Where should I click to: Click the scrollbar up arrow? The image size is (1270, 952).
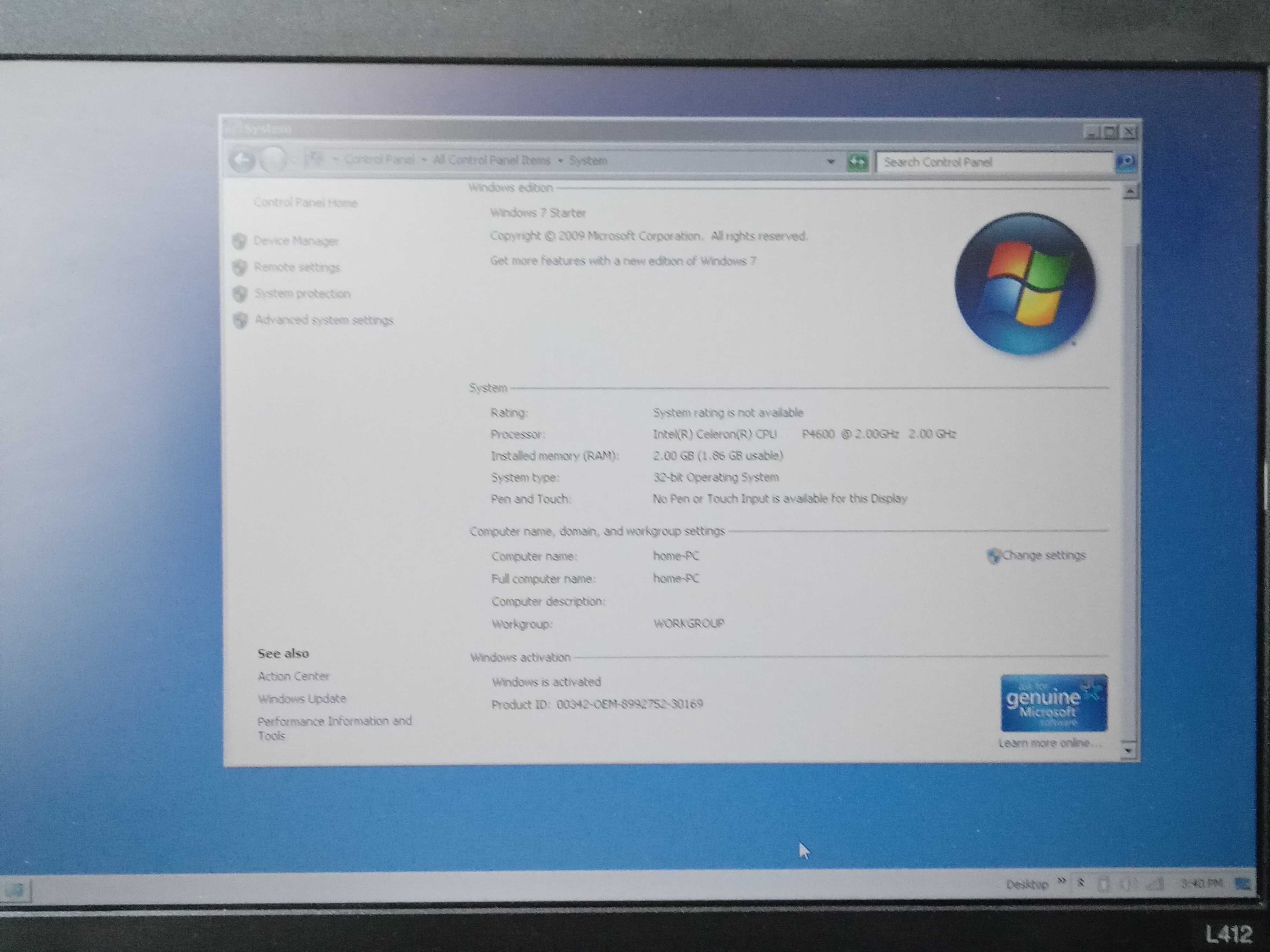point(1130,191)
